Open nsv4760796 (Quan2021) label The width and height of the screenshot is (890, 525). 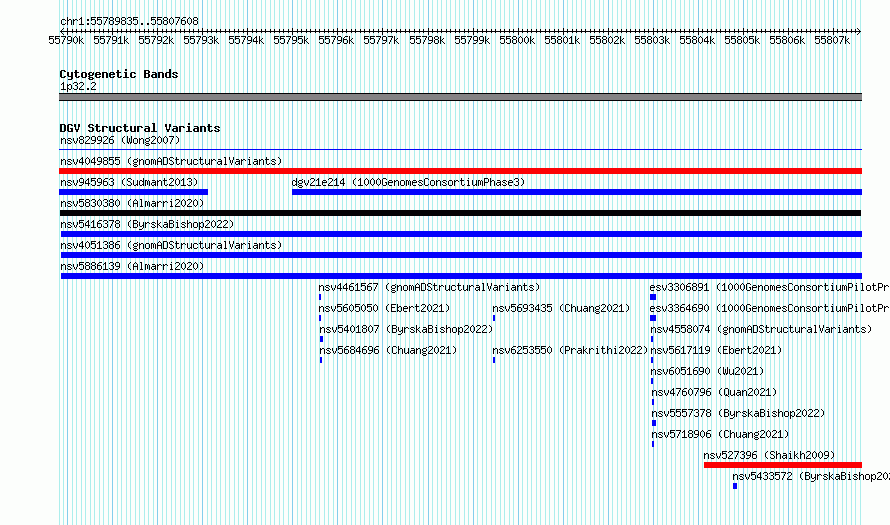[714, 392]
